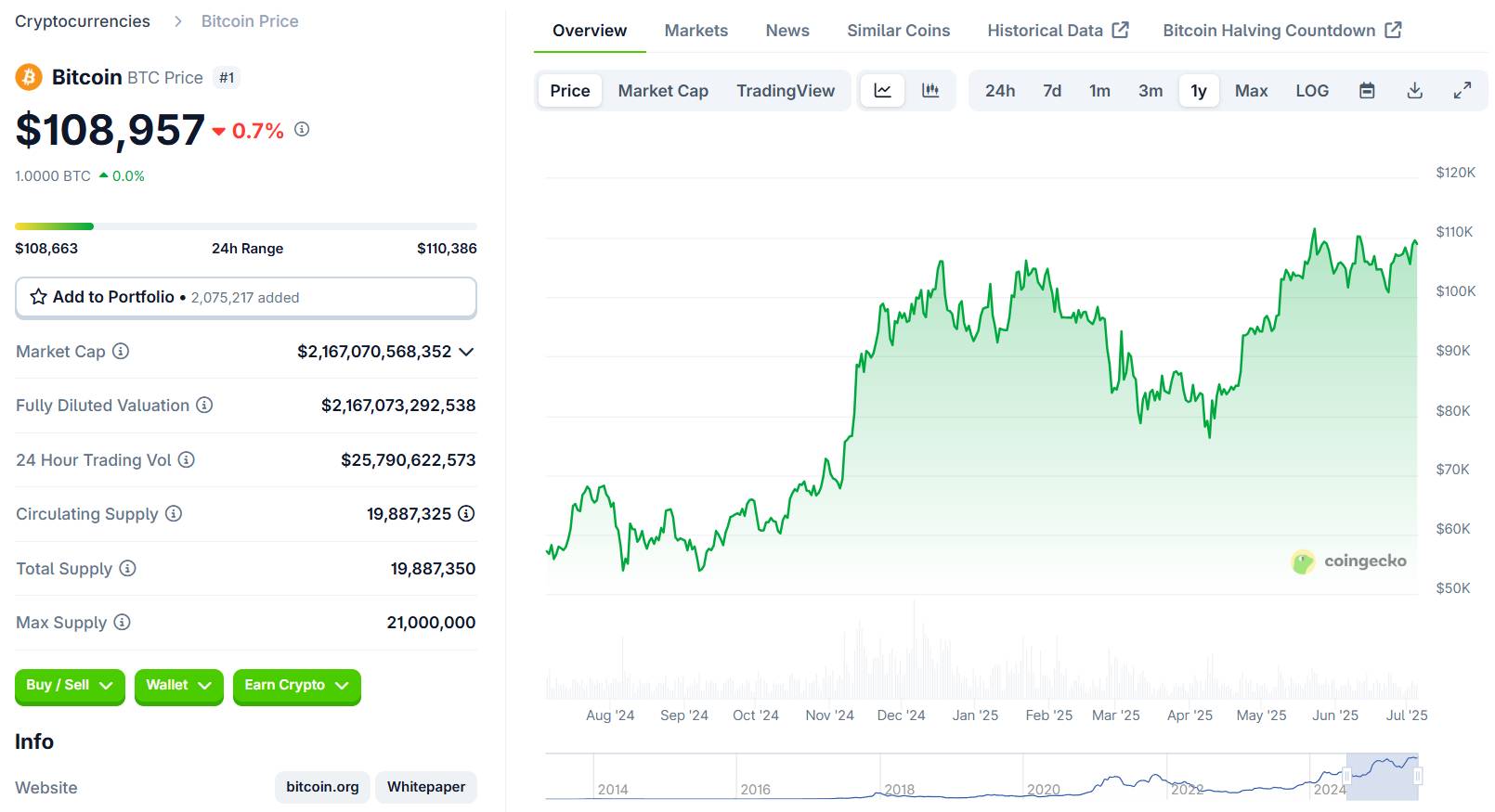Click the $108,957 current price text
Viewport: 1495px width, 812px height.
pos(110,130)
